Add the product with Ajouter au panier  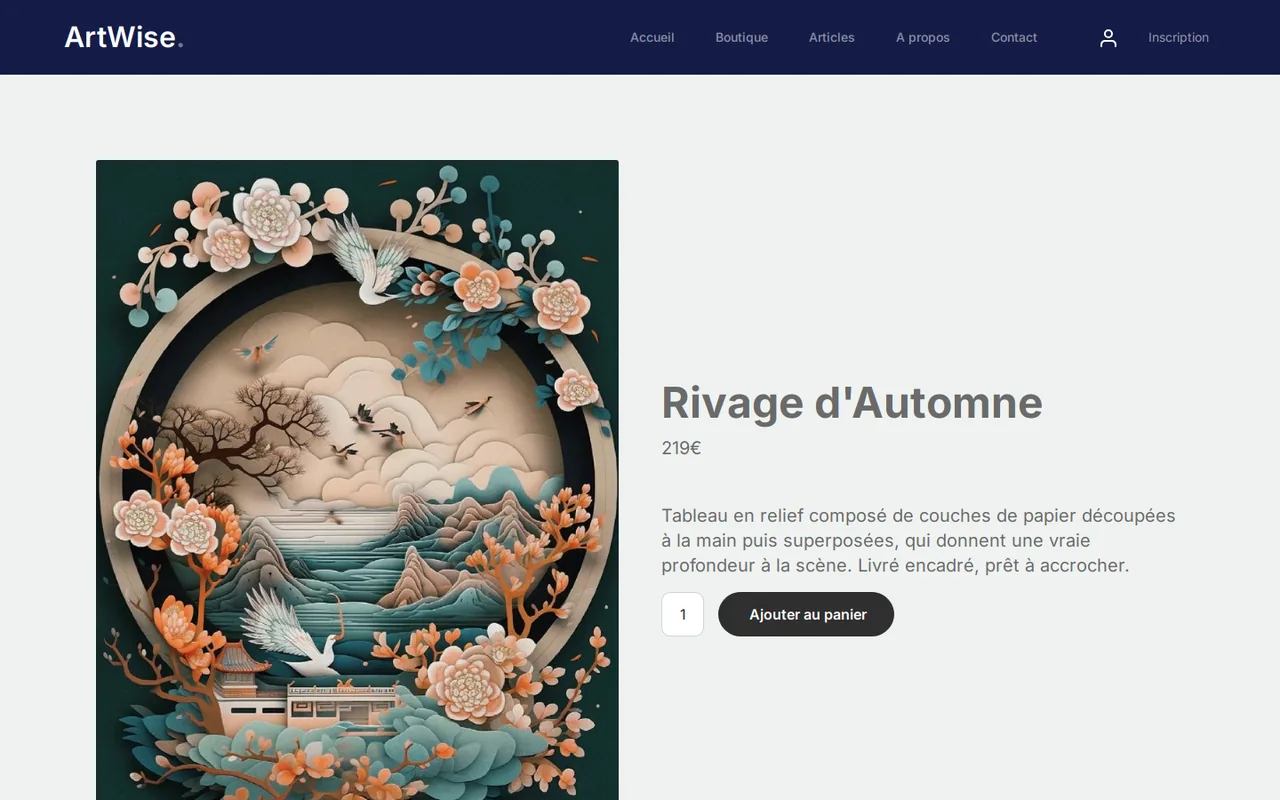(806, 614)
